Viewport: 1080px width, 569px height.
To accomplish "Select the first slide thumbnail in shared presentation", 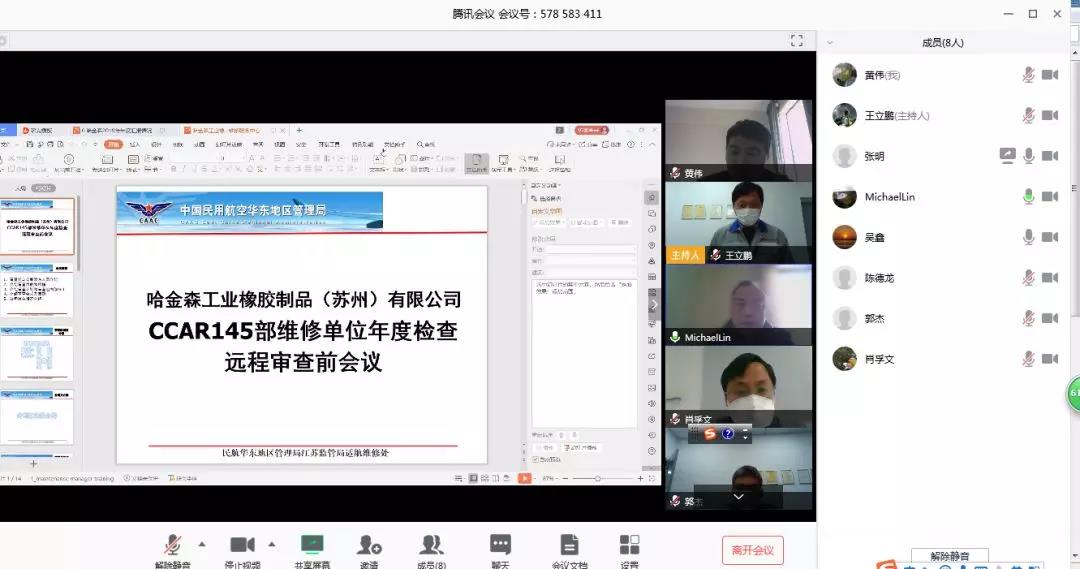I will tap(37, 227).
